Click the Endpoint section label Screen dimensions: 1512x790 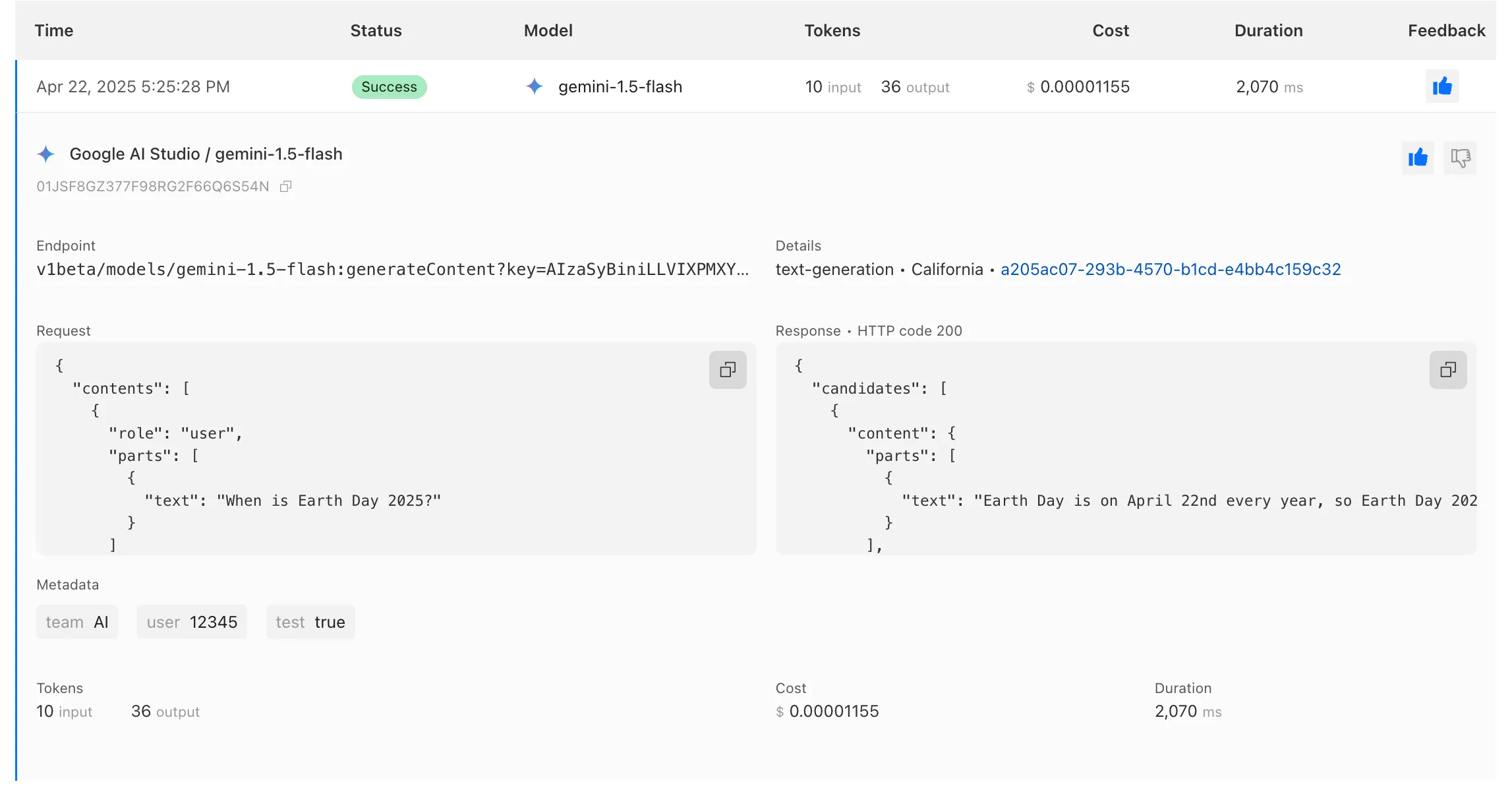pos(66,245)
